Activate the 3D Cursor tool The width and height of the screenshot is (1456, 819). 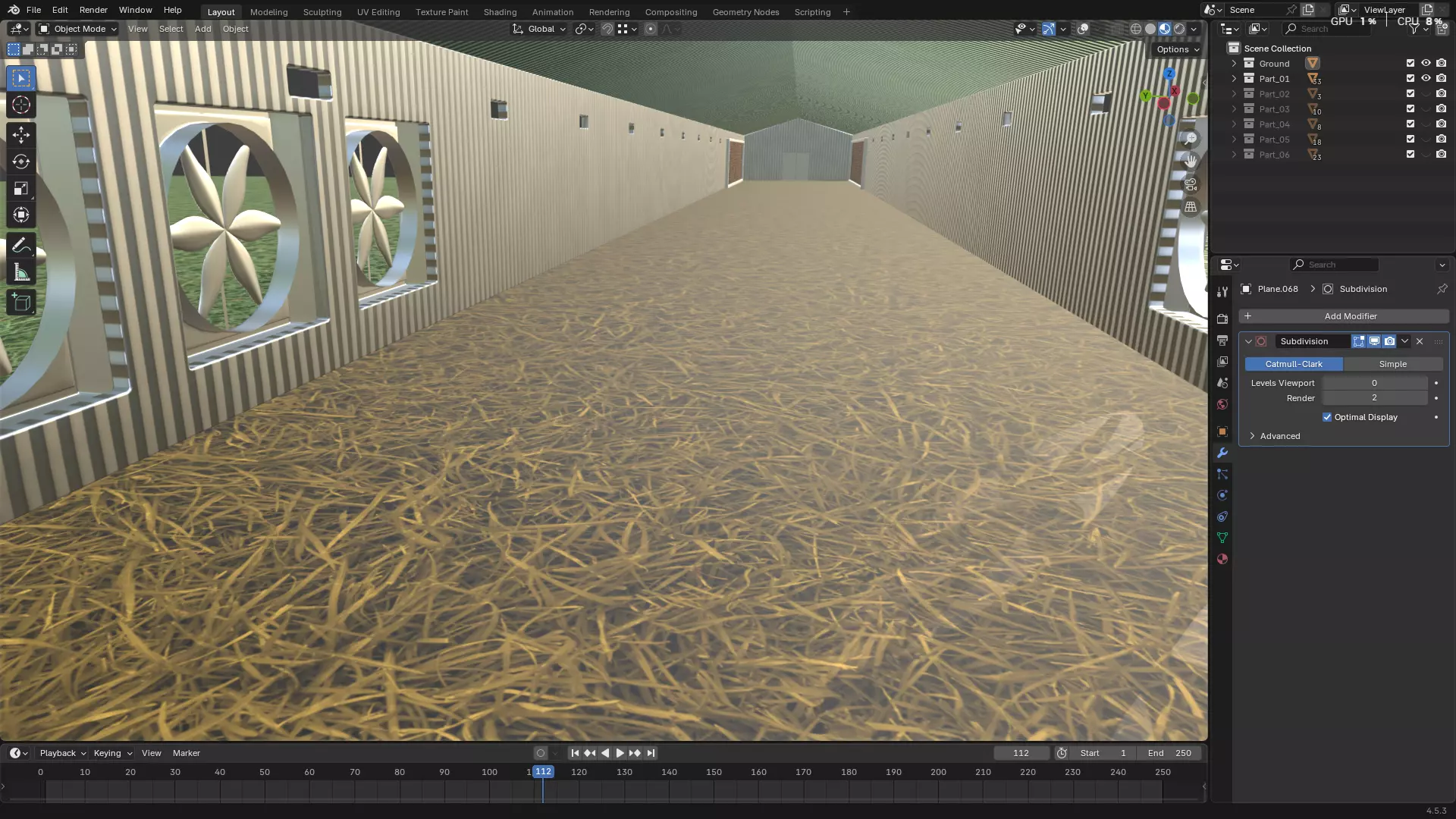point(21,105)
